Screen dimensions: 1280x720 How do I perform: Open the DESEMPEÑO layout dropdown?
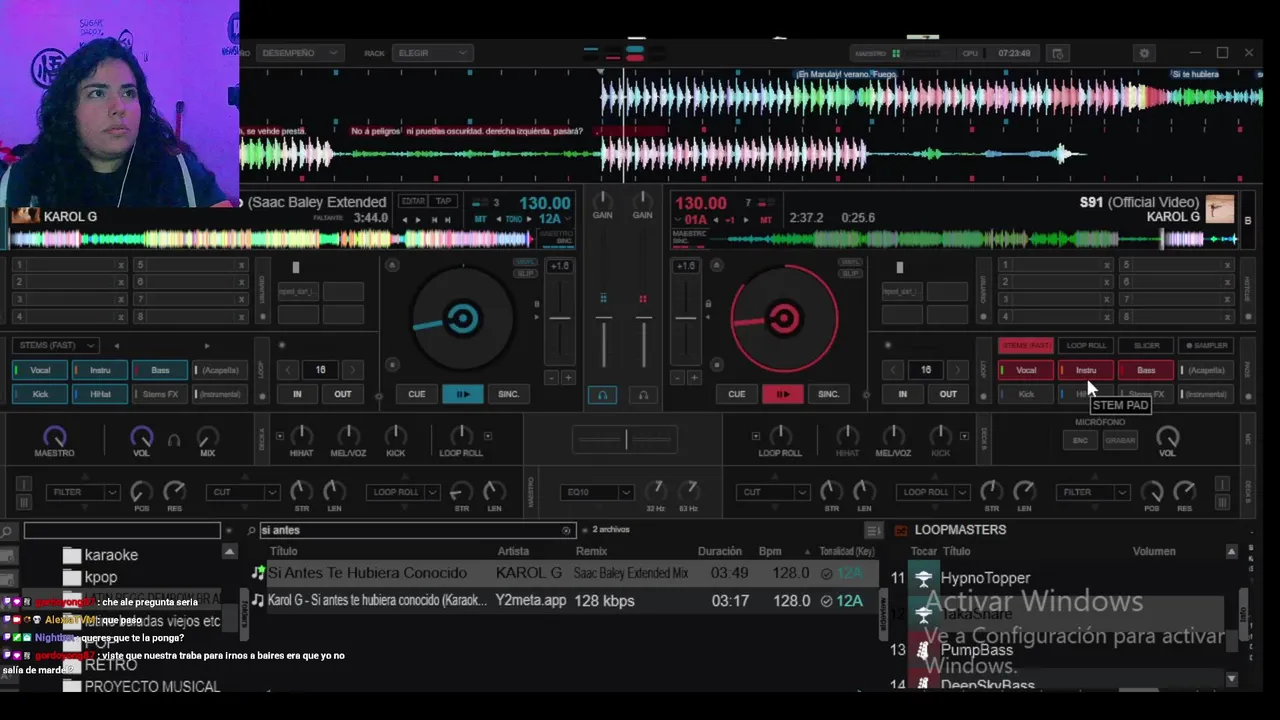(300, 53)
